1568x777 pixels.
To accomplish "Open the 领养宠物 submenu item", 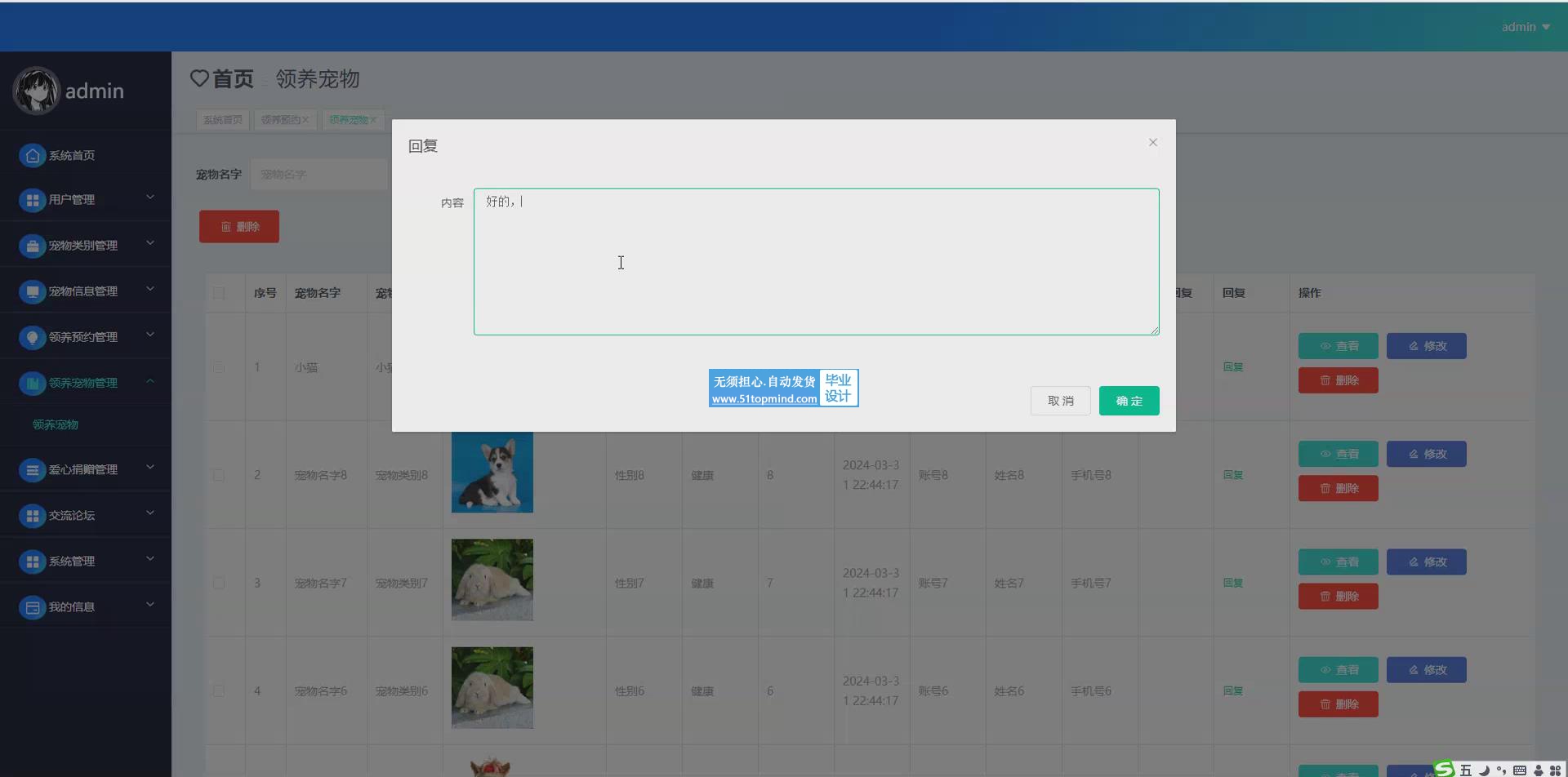I will coord(56,424).
